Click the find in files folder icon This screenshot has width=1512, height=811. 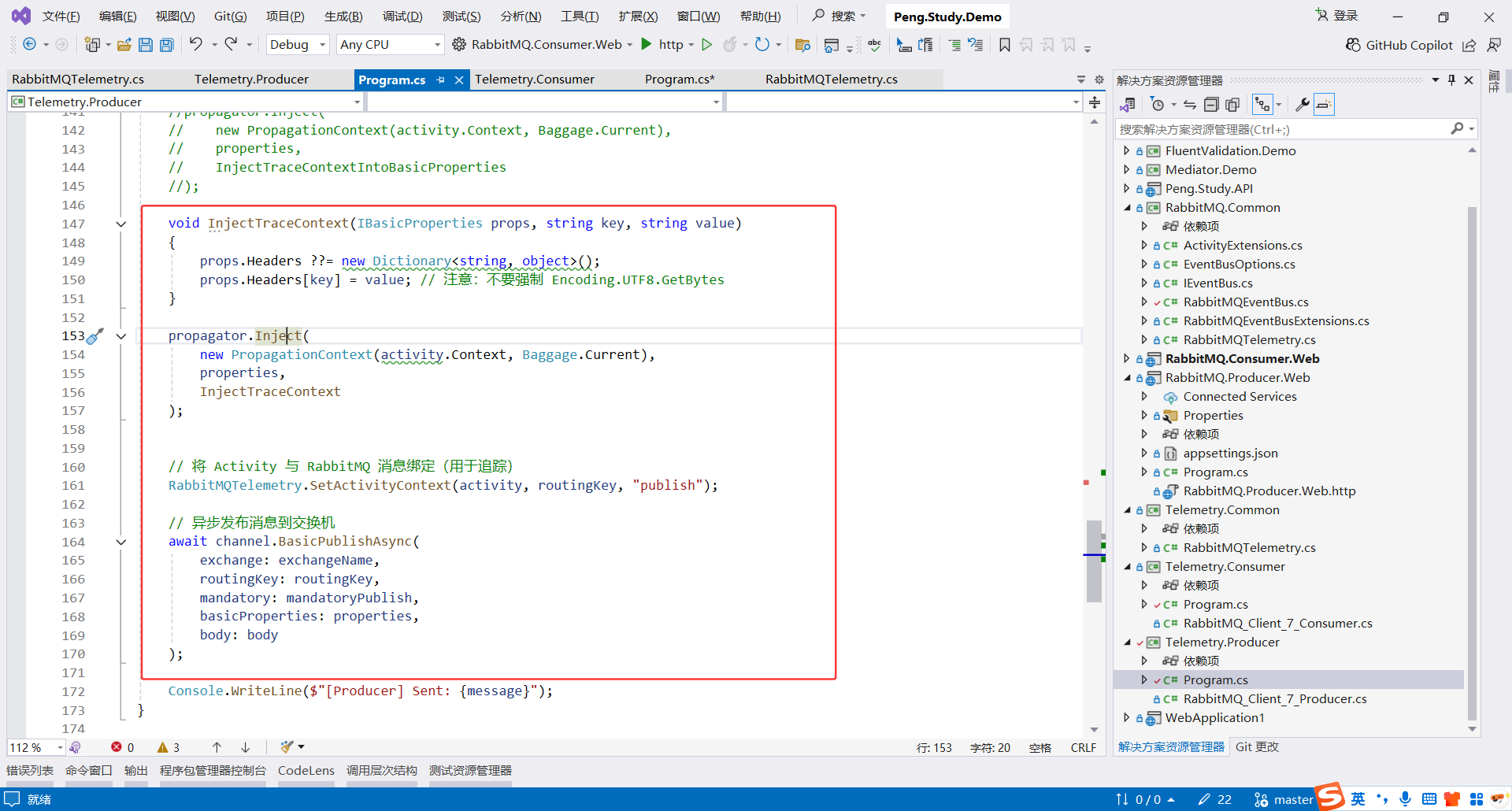tap(802, 45)
